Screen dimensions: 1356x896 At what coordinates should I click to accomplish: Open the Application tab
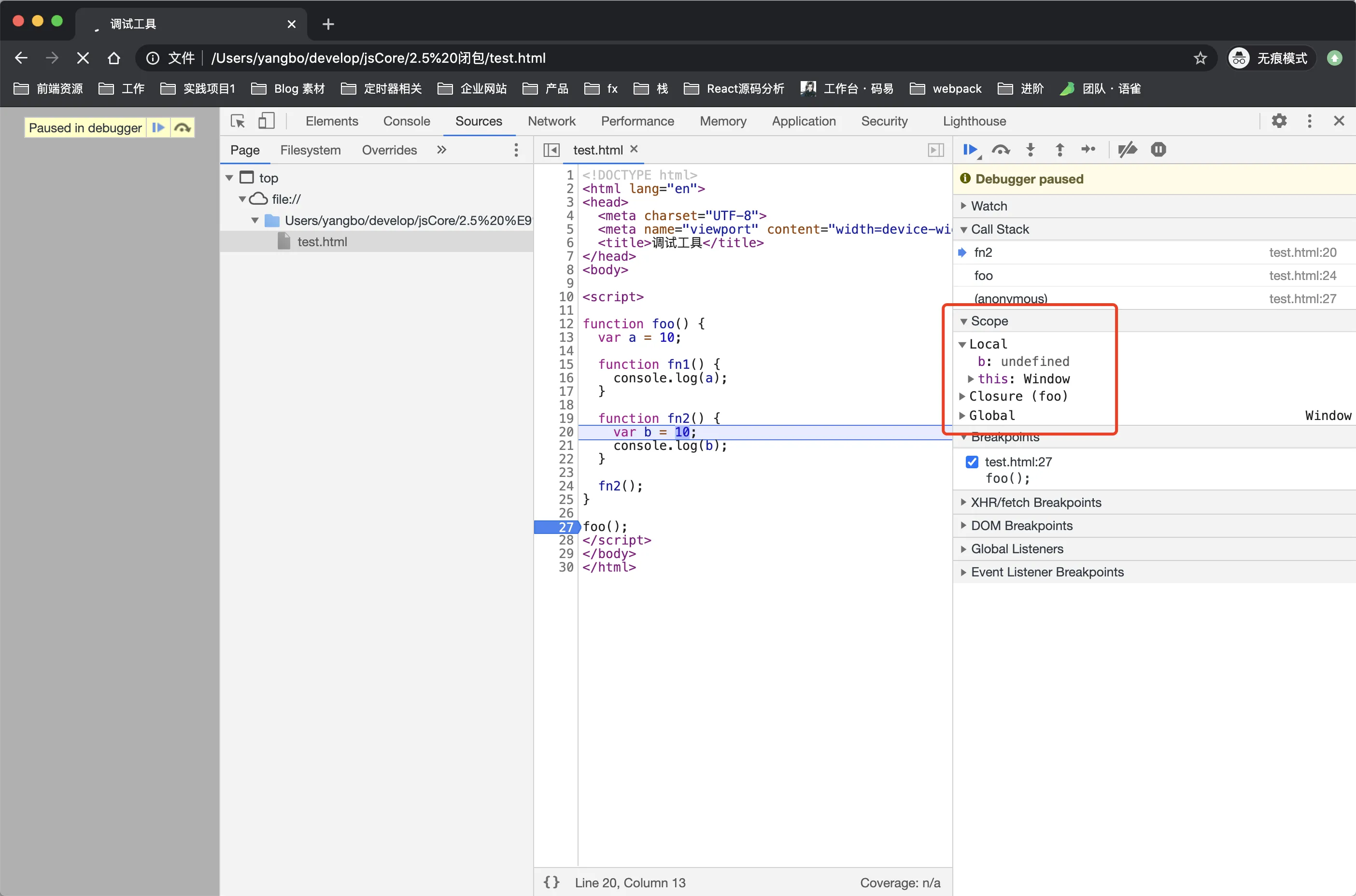click(x=804, y=121)
